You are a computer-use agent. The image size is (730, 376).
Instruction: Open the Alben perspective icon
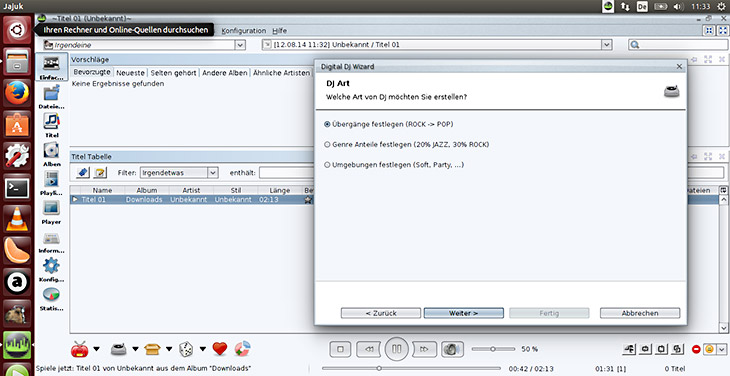coord(51,150)
